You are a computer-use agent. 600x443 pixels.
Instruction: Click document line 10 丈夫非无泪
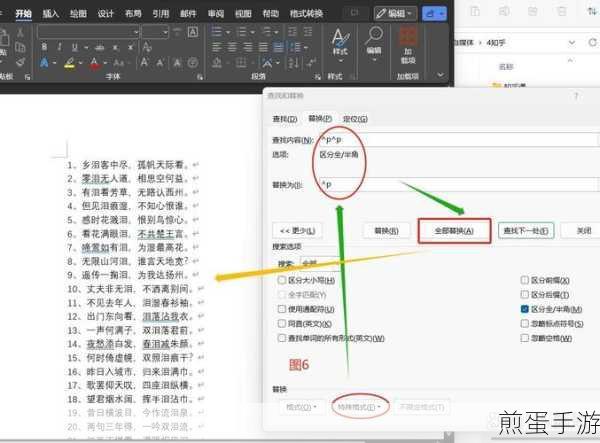pos(136,289)
